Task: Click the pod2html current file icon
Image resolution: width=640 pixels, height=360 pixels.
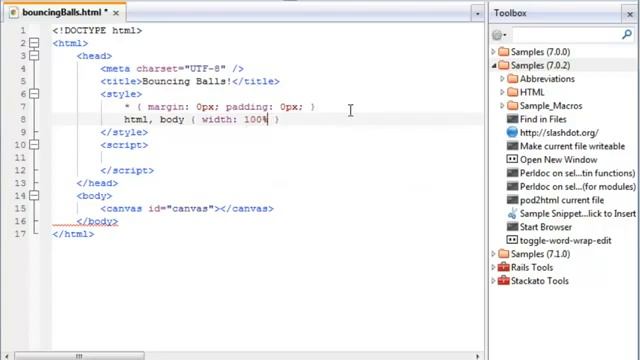Action: [x=512, y=200]
